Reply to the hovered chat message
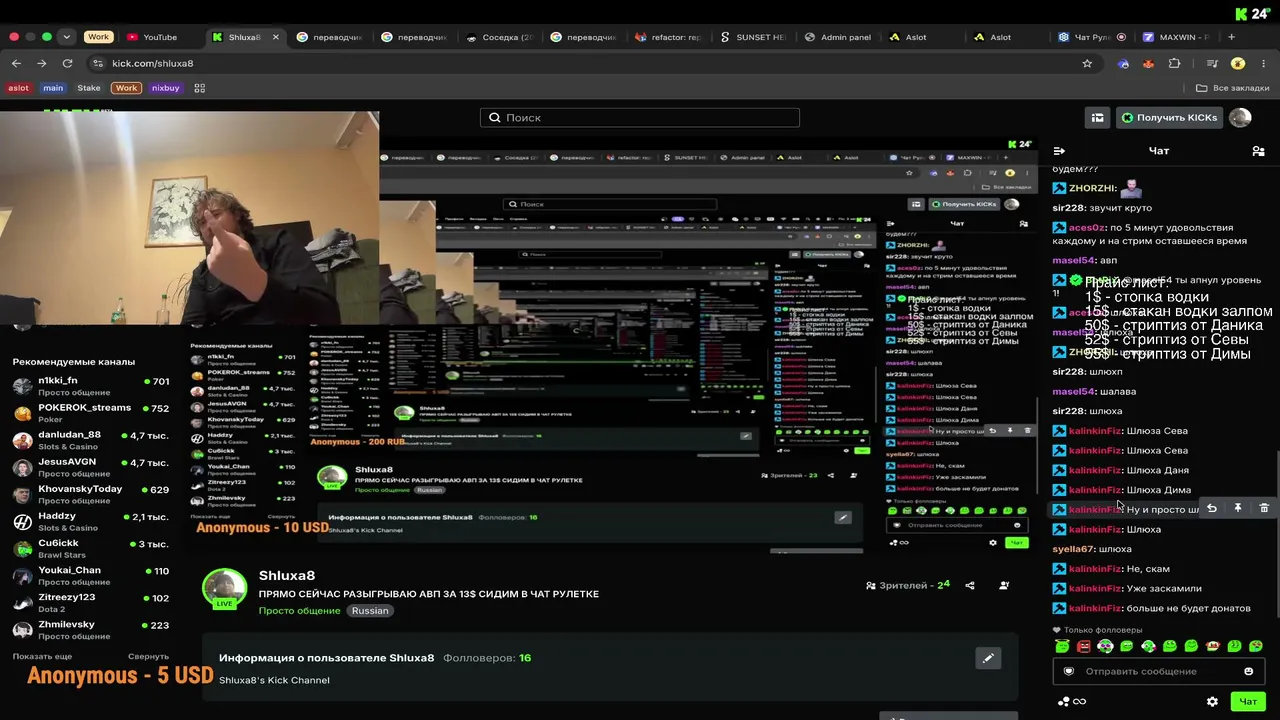The width and height of the screenshot is (1280, 720). (1211, 509)
